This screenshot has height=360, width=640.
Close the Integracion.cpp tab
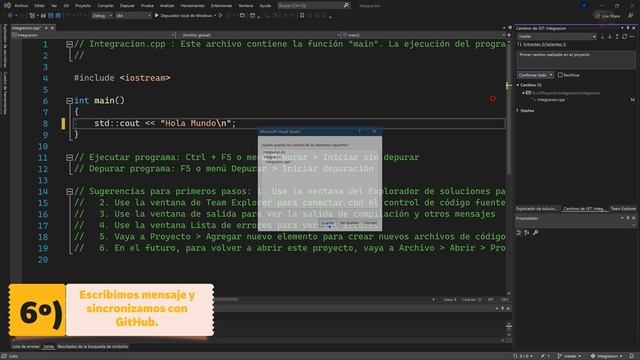(52, 28)
